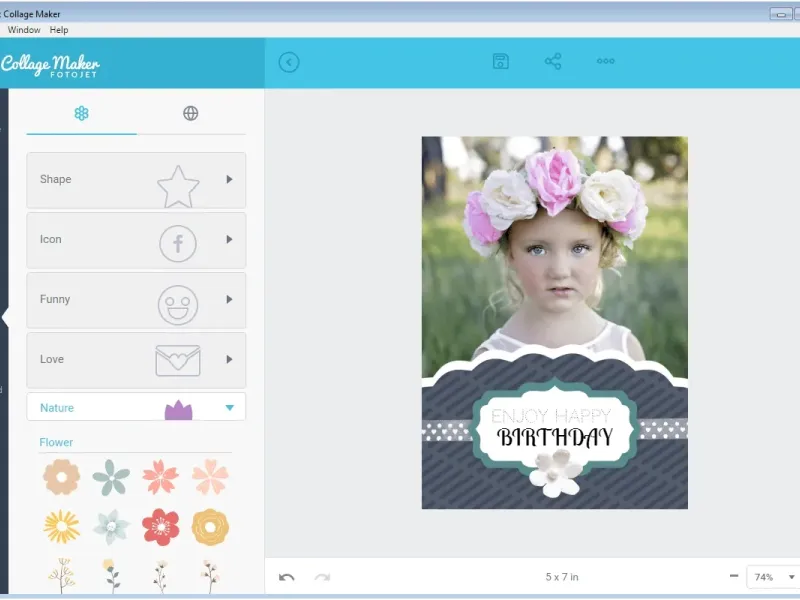
Task: Click the heart envelope Love icon
Action: click(178, 360)
